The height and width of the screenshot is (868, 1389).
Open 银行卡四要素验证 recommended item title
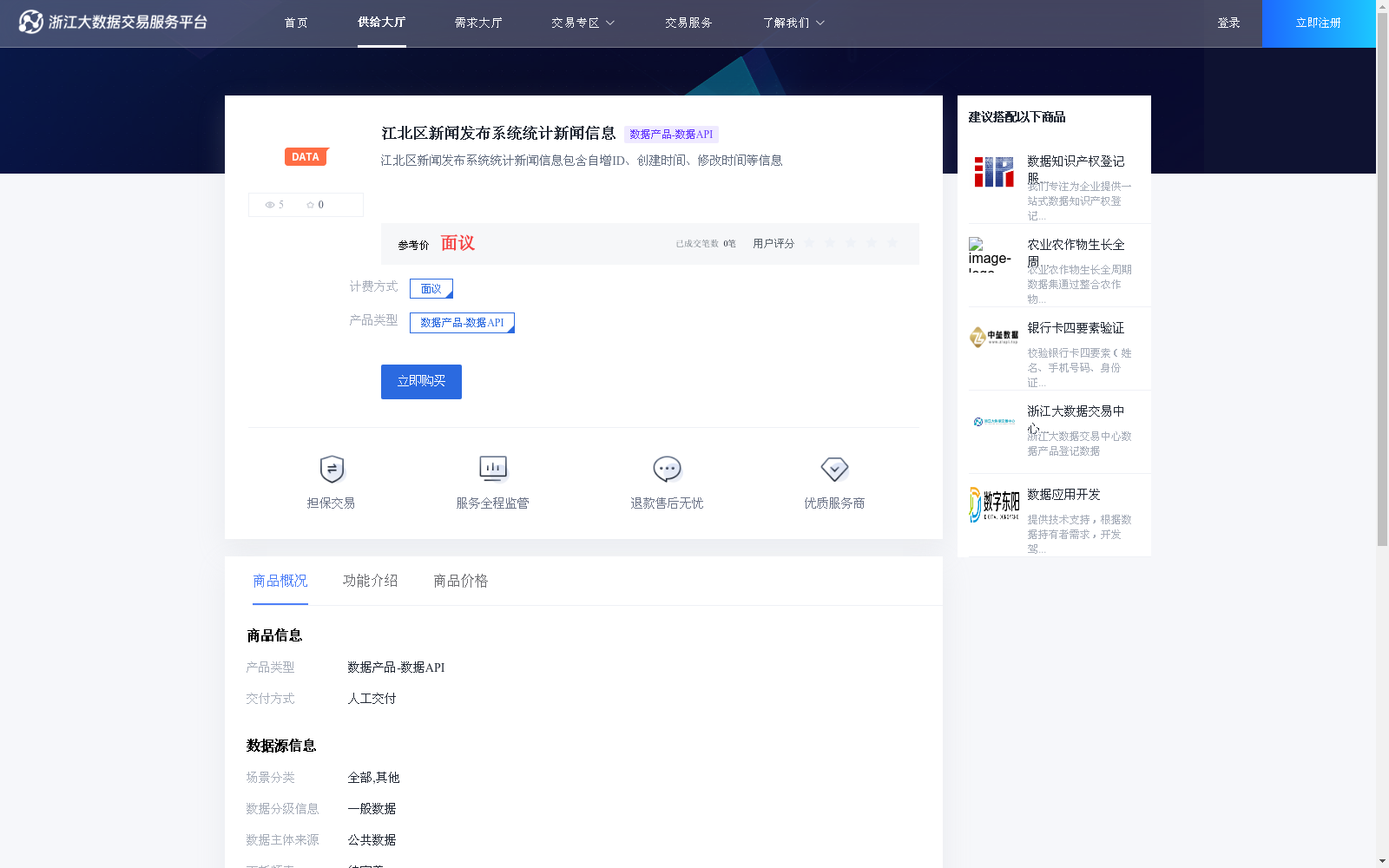click(x=1076, y=328)
